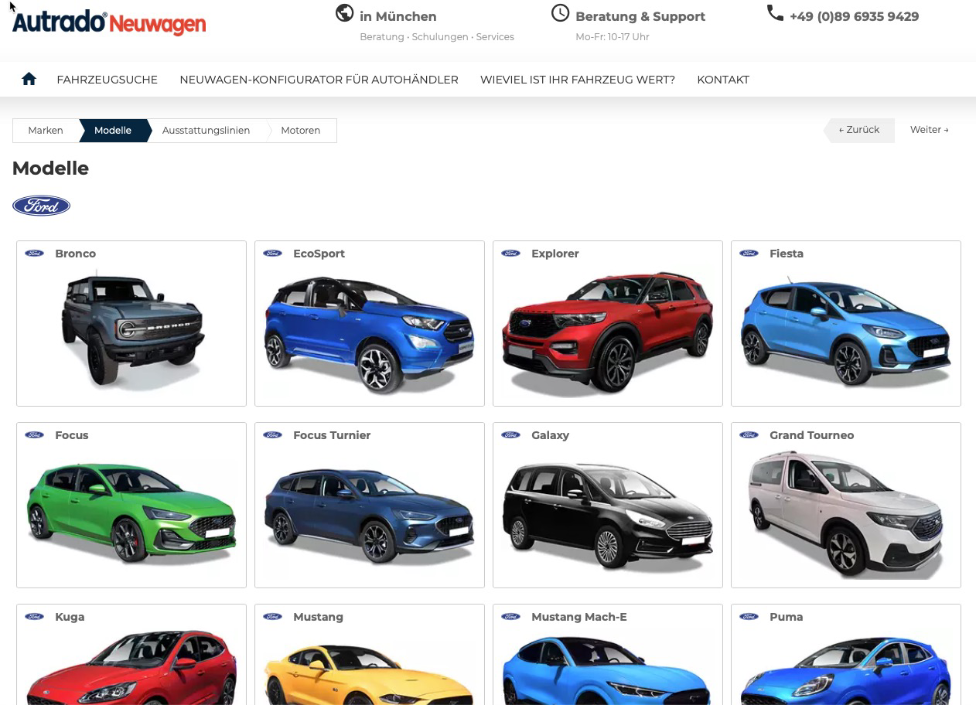Click the Bronco model title
Screen dimensions: 976x705
point(75,254)
